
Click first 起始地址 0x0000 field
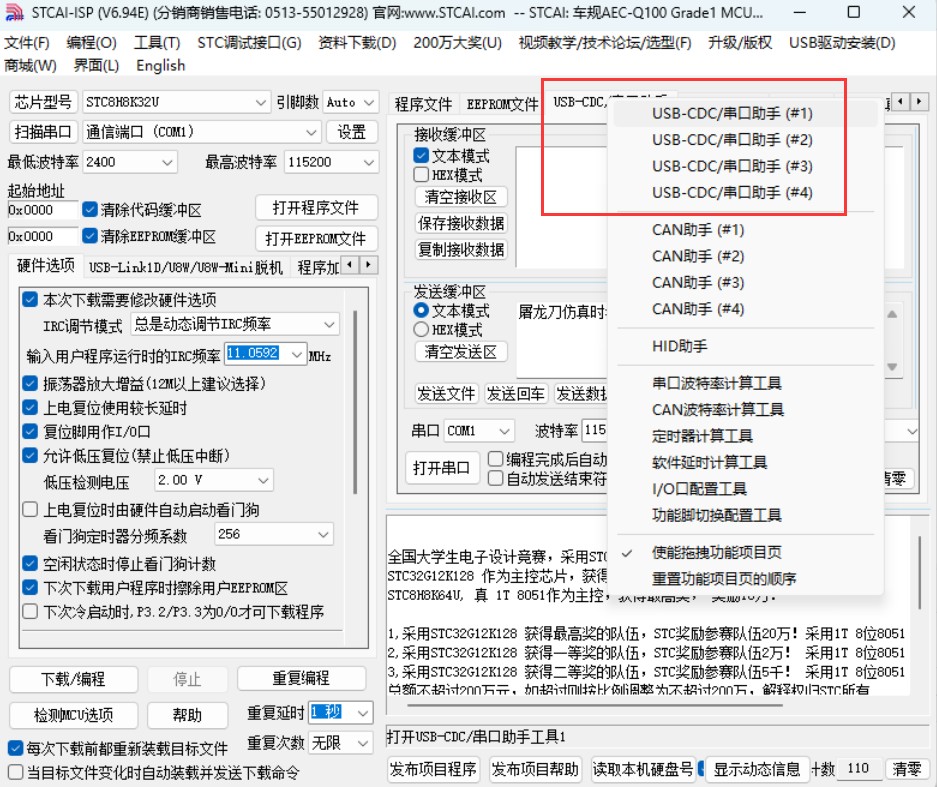(x=42, y=210)
